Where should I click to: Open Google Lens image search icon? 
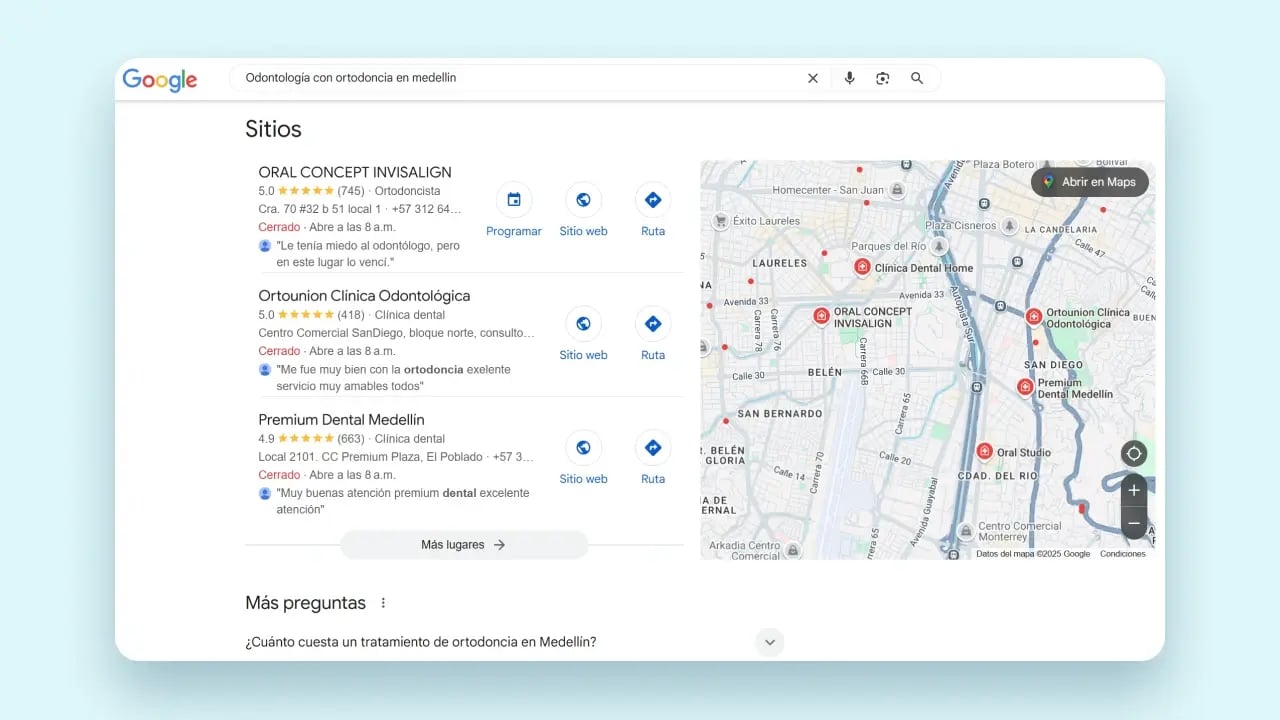coord(882,78)
